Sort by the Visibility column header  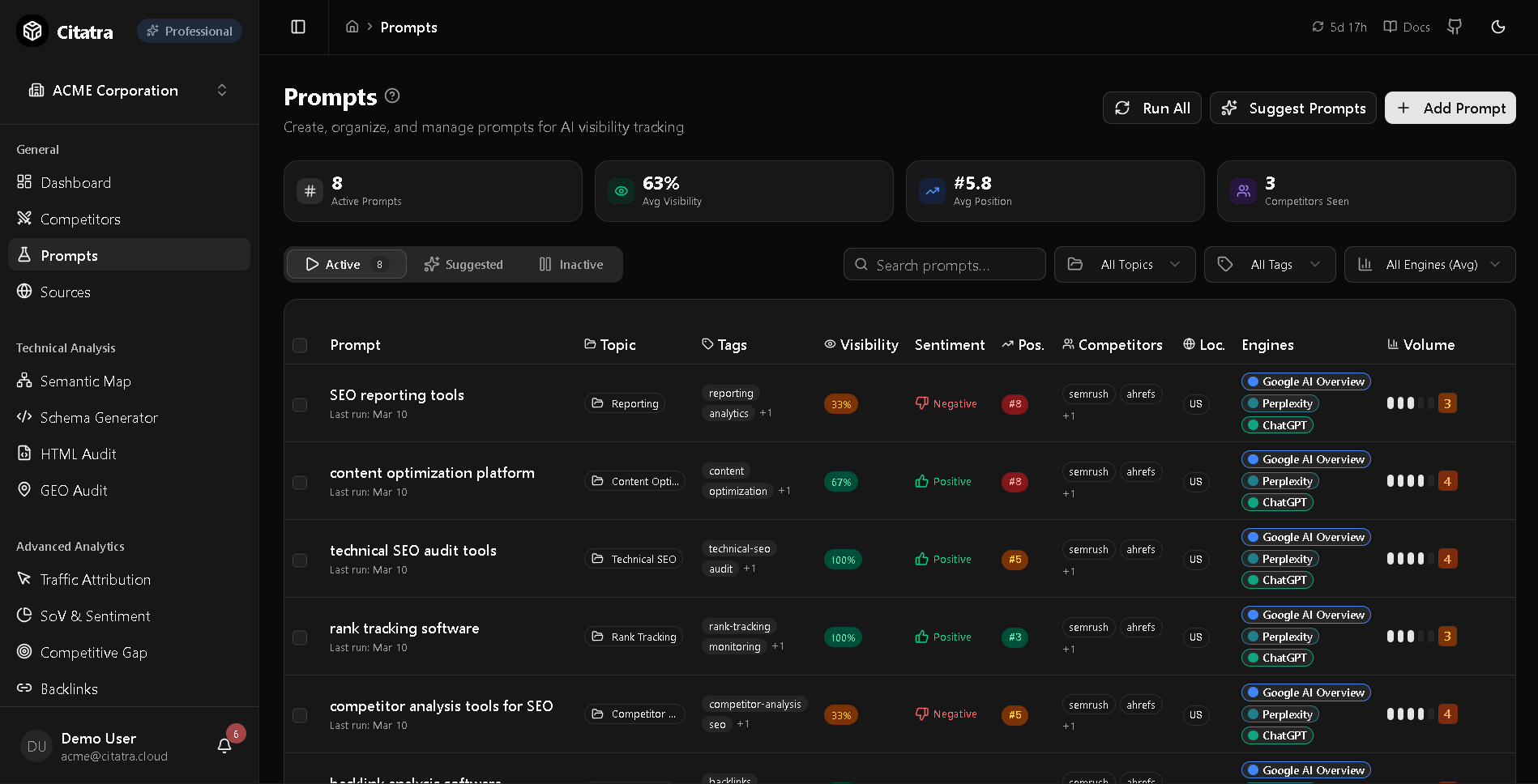coord(861,344)
